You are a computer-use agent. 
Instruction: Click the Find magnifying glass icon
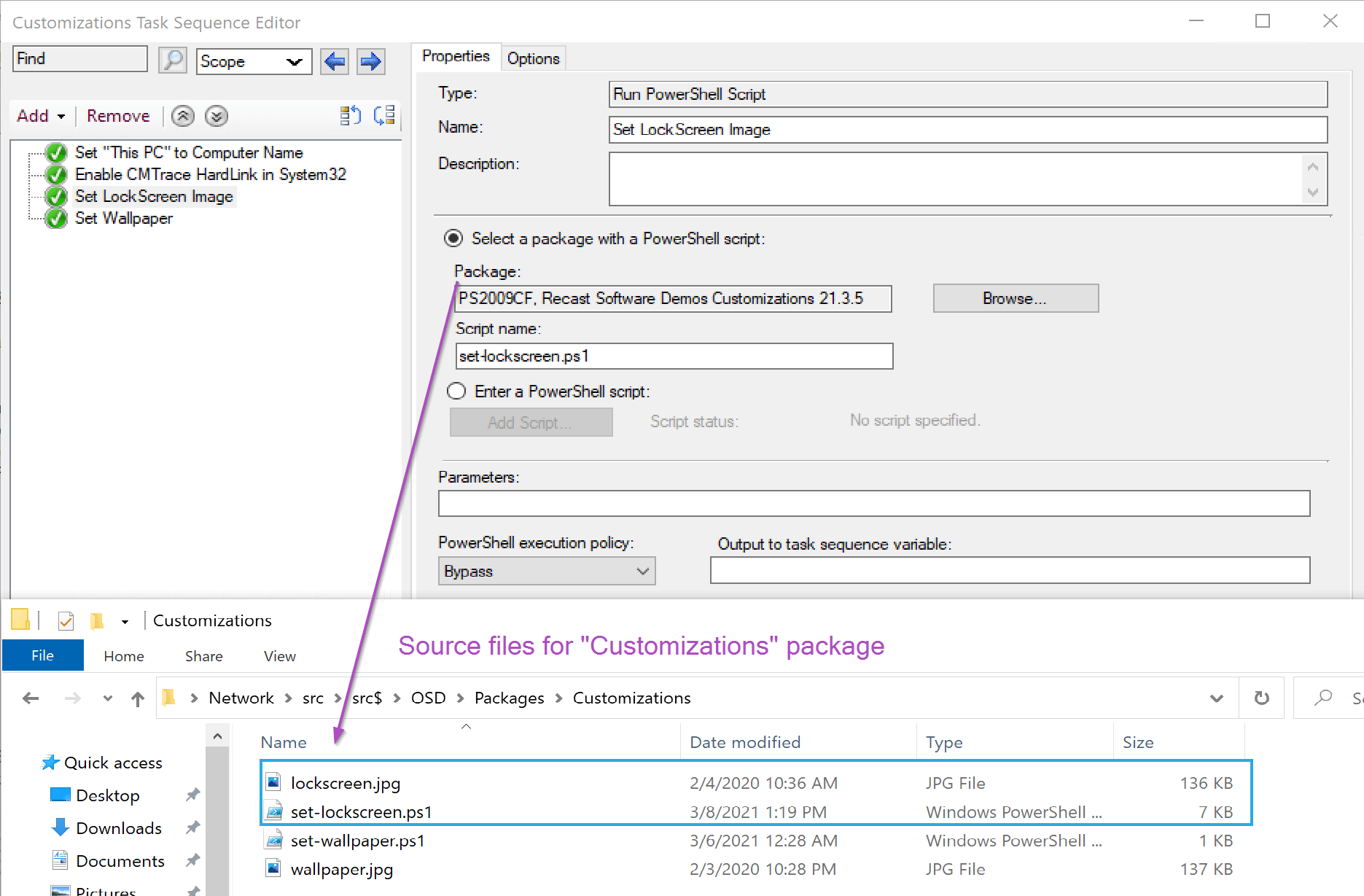(x=173, y=61)
